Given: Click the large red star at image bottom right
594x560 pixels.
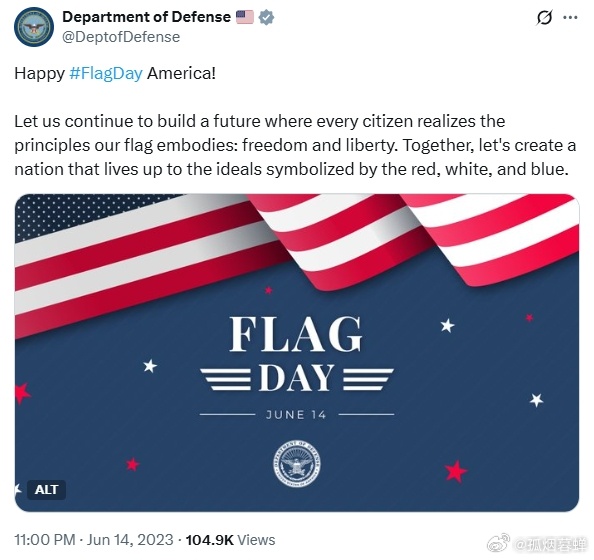Looking at the screenshot, I should tap(456, 471).
